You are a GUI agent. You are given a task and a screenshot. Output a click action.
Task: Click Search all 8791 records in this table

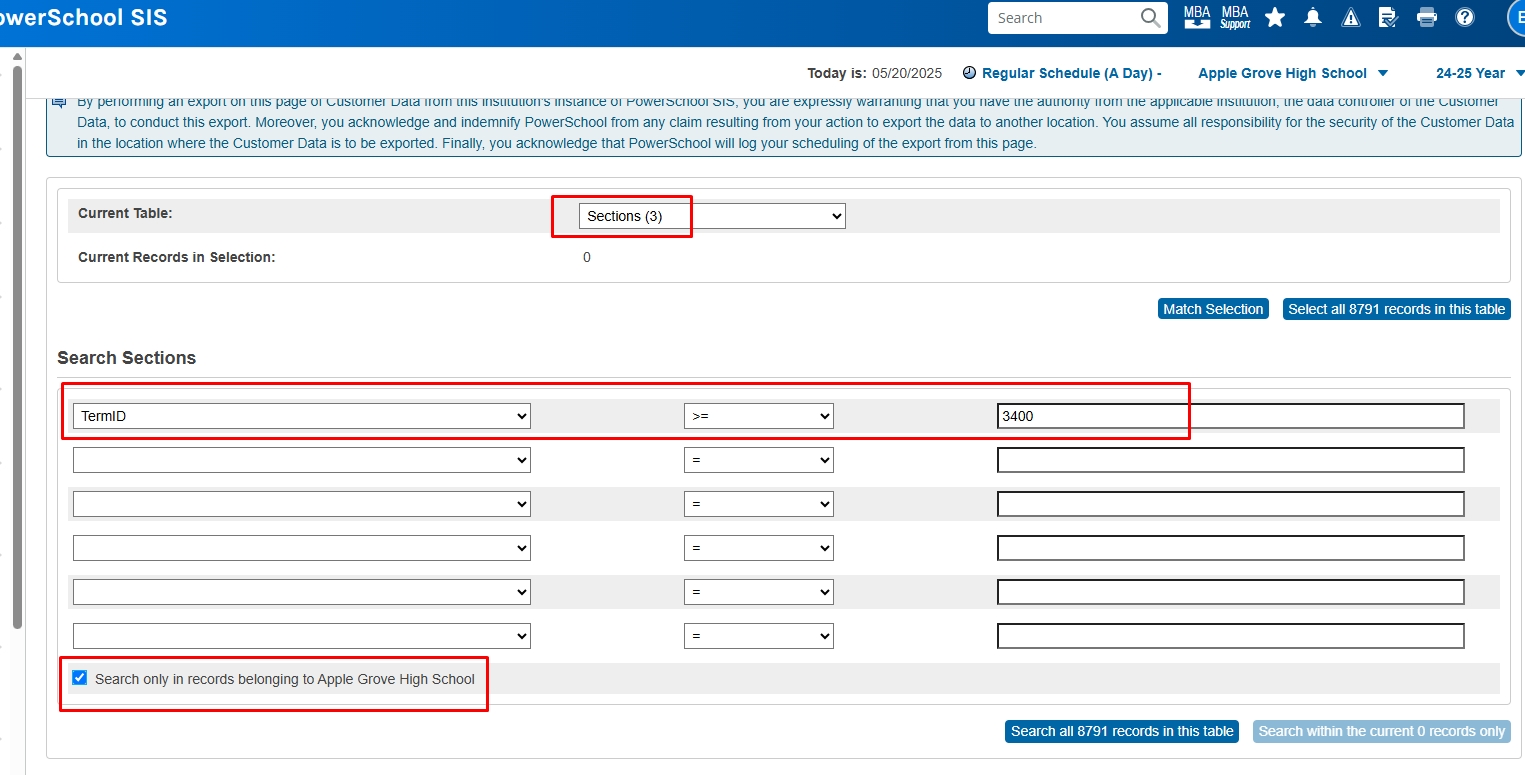1121,731
